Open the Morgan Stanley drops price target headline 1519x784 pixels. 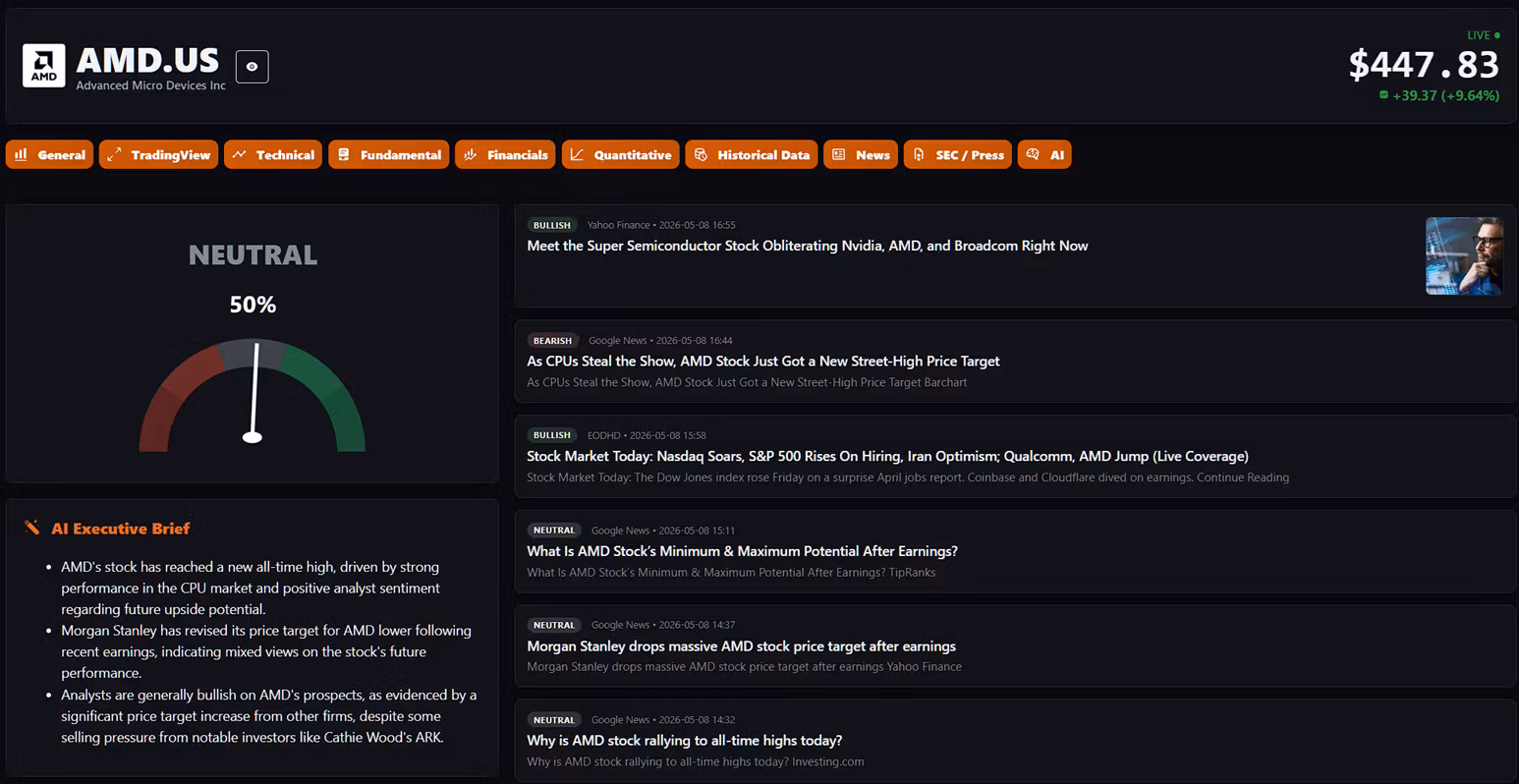[x=742, y=646]
